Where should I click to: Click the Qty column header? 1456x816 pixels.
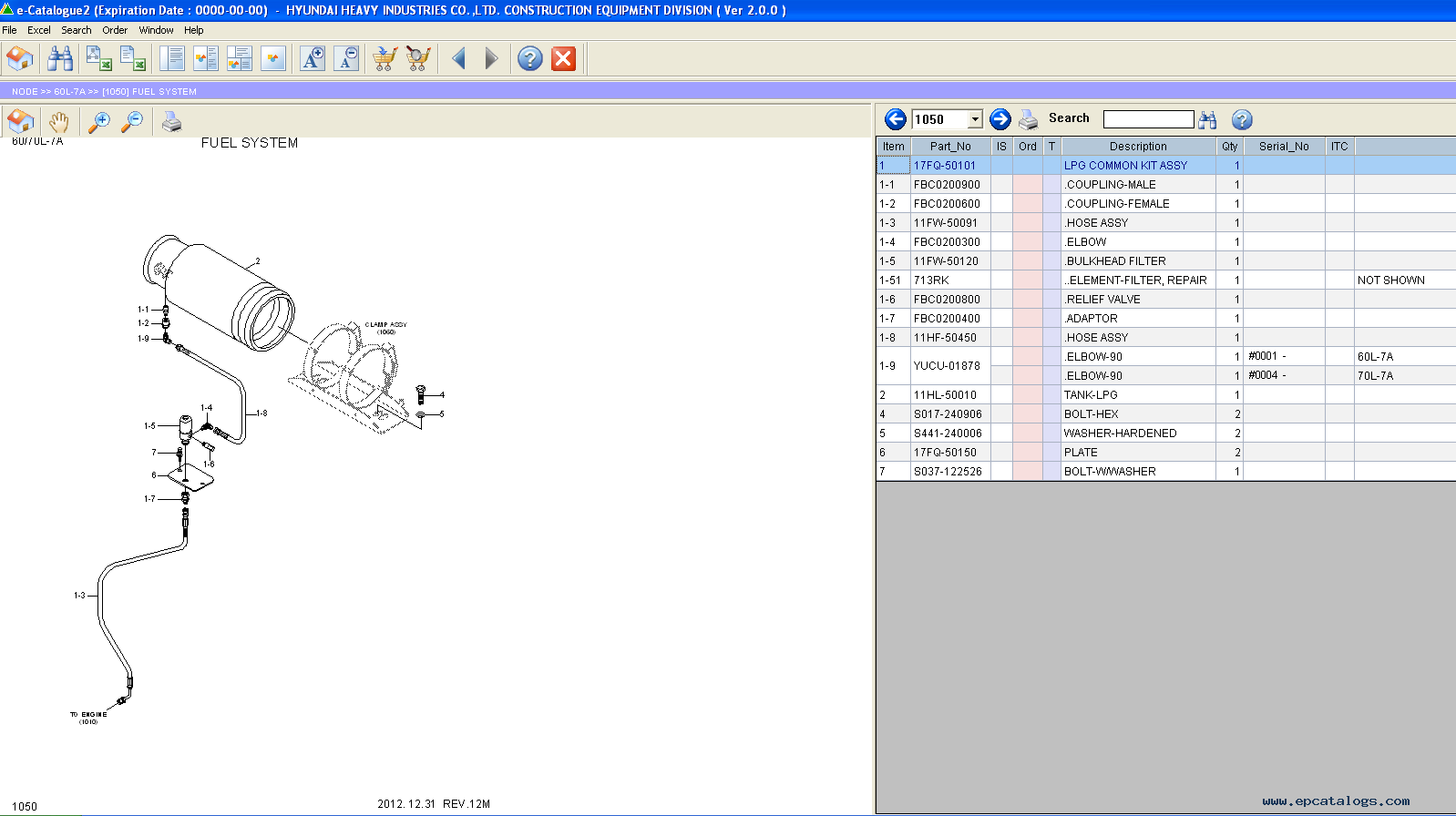(x=1229, y=147)
